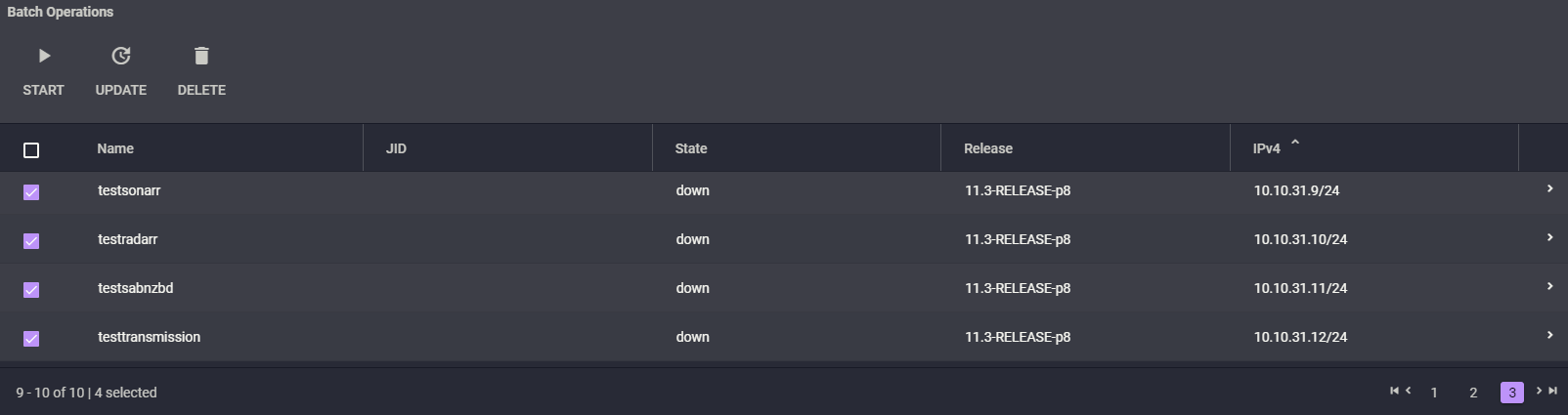Click the UPDATE batch operation icon
The width and height of the screenshot is (1568, 415).
click(x=121, y=56)
